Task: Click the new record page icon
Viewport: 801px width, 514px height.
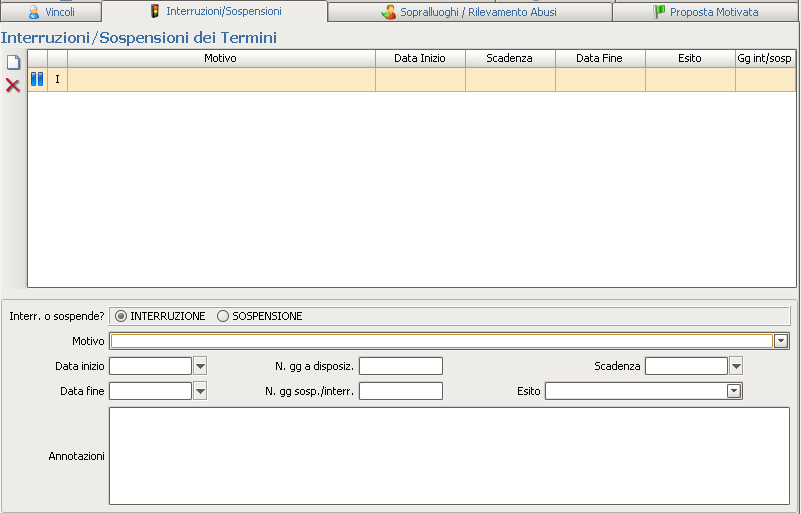Action: click(x=13, y=62)
